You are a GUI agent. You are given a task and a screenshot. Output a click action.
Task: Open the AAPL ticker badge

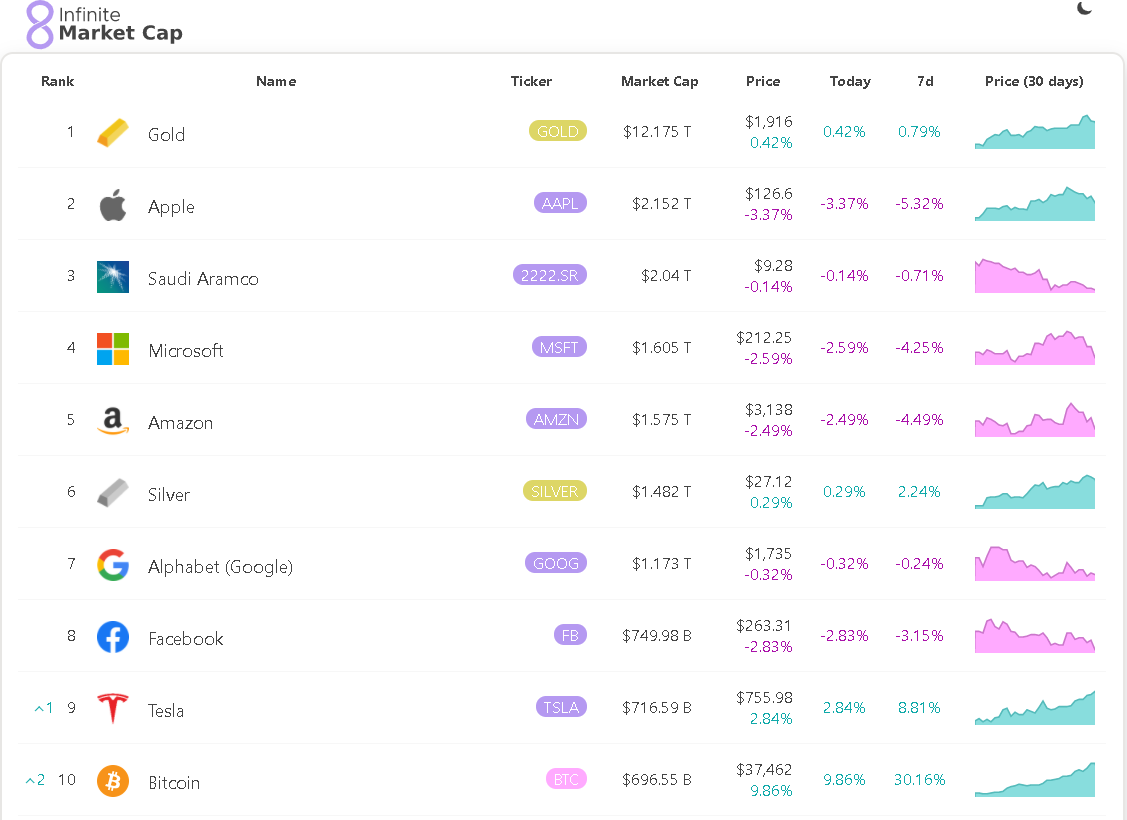click(x=561, y=203)
